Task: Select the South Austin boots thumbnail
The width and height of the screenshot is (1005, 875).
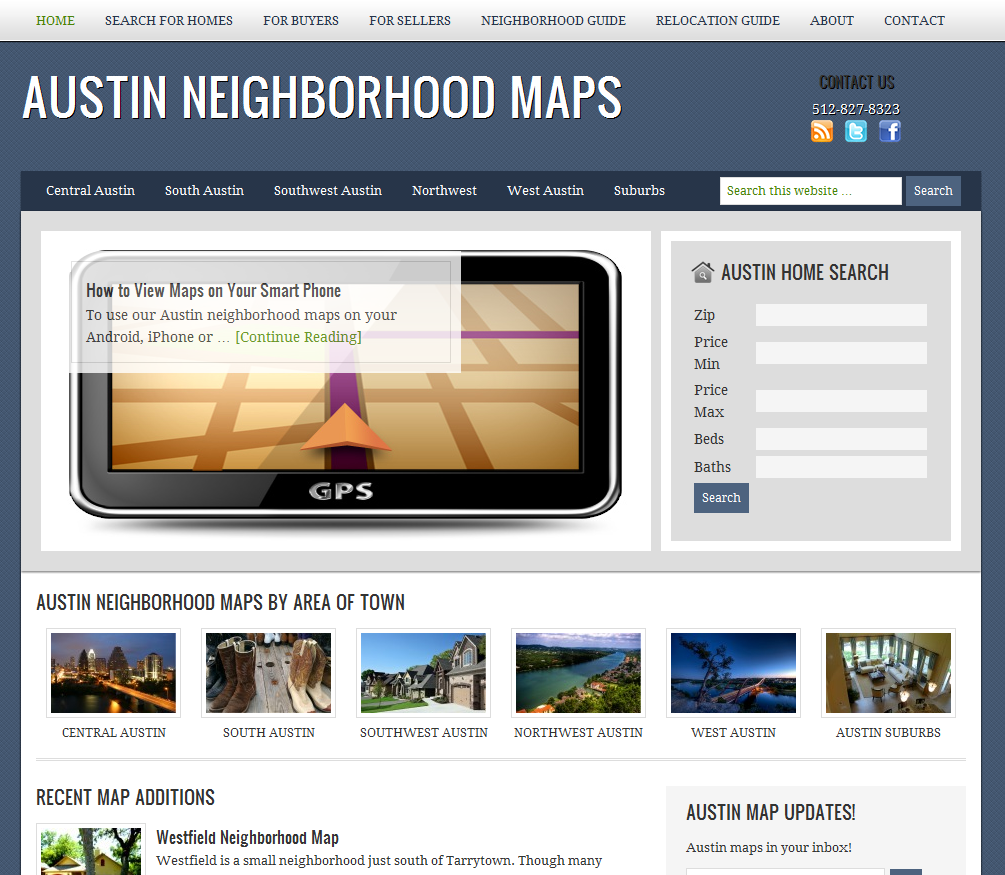Action: click(x=268, y=673)
